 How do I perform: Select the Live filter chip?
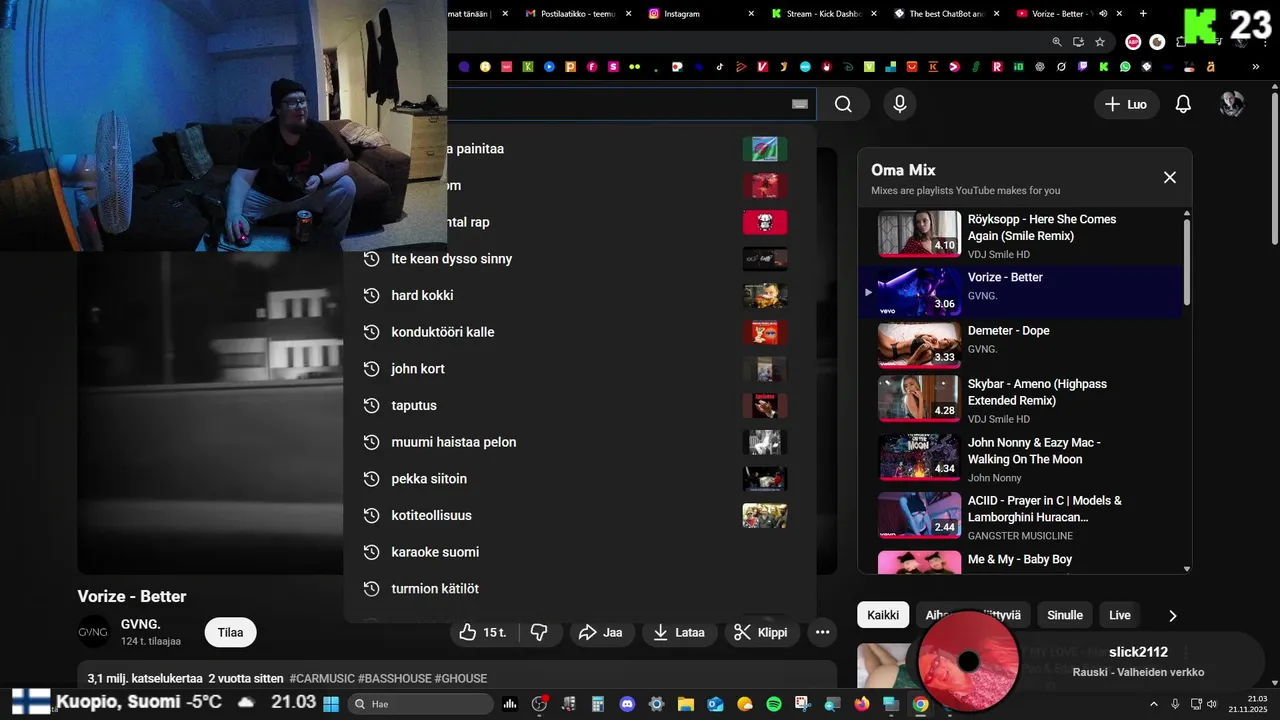pyautogui.click(x=1120, y=615)
